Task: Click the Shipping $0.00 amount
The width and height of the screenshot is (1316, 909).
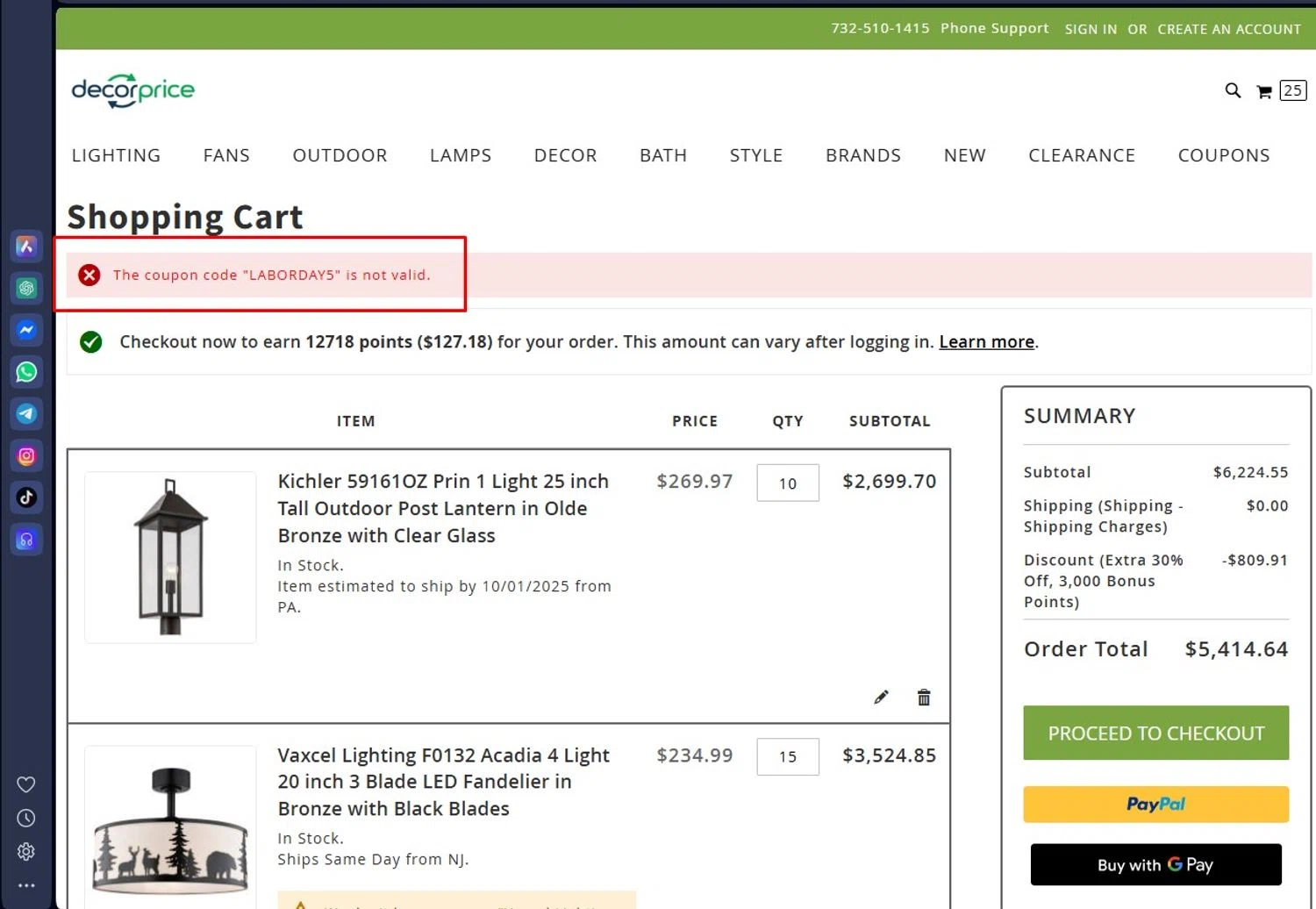Action: coord(1267,505)
